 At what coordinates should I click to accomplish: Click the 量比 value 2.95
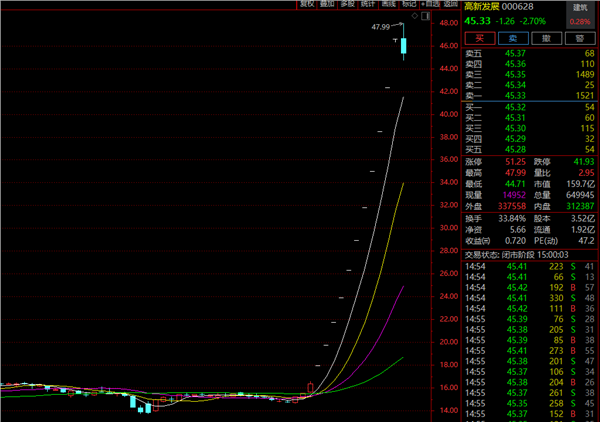tap(586, 173)
